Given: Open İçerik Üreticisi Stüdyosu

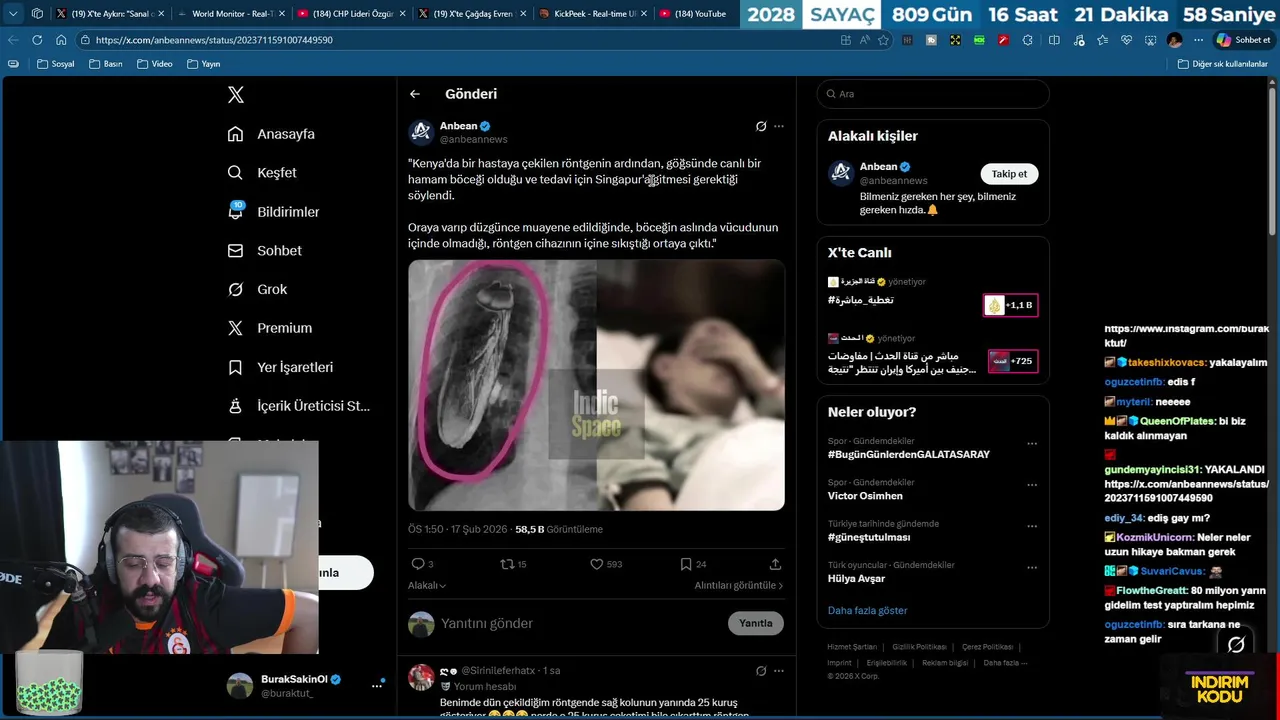Looking at the screenshot, I should pos(299,406).
